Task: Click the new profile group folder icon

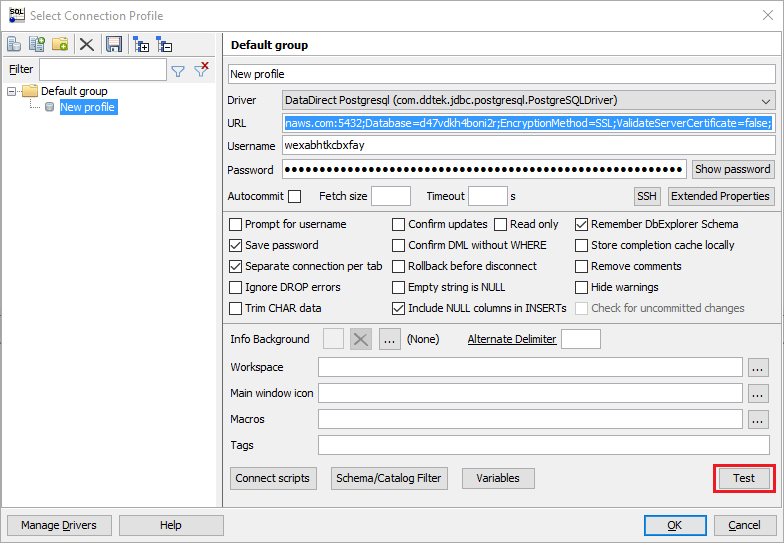Action: point(60,44)
